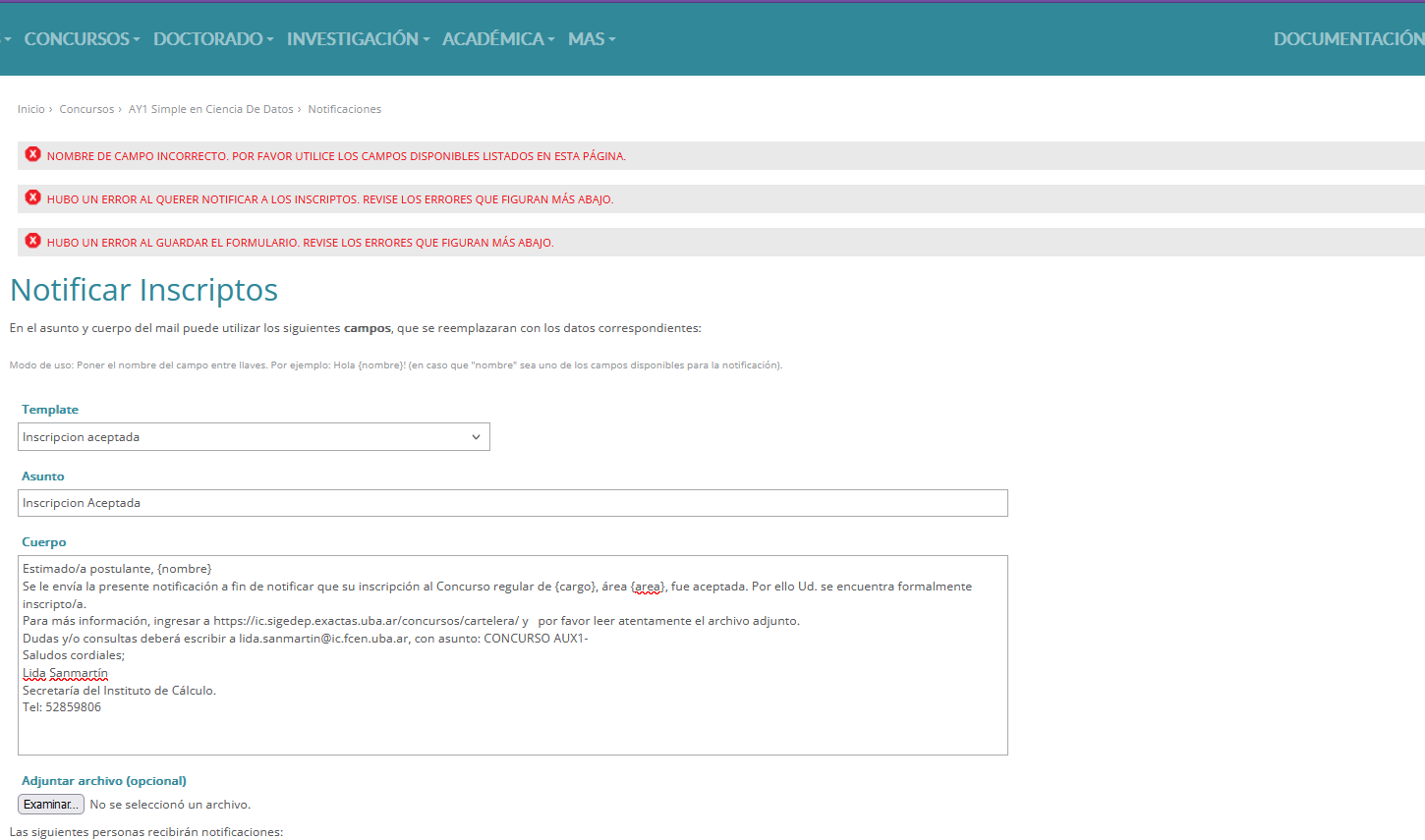Click 'No se seleccionó un archivo' text
Image resolution: width=1425 pixels, height=840 pixels.
coord(170,805)
